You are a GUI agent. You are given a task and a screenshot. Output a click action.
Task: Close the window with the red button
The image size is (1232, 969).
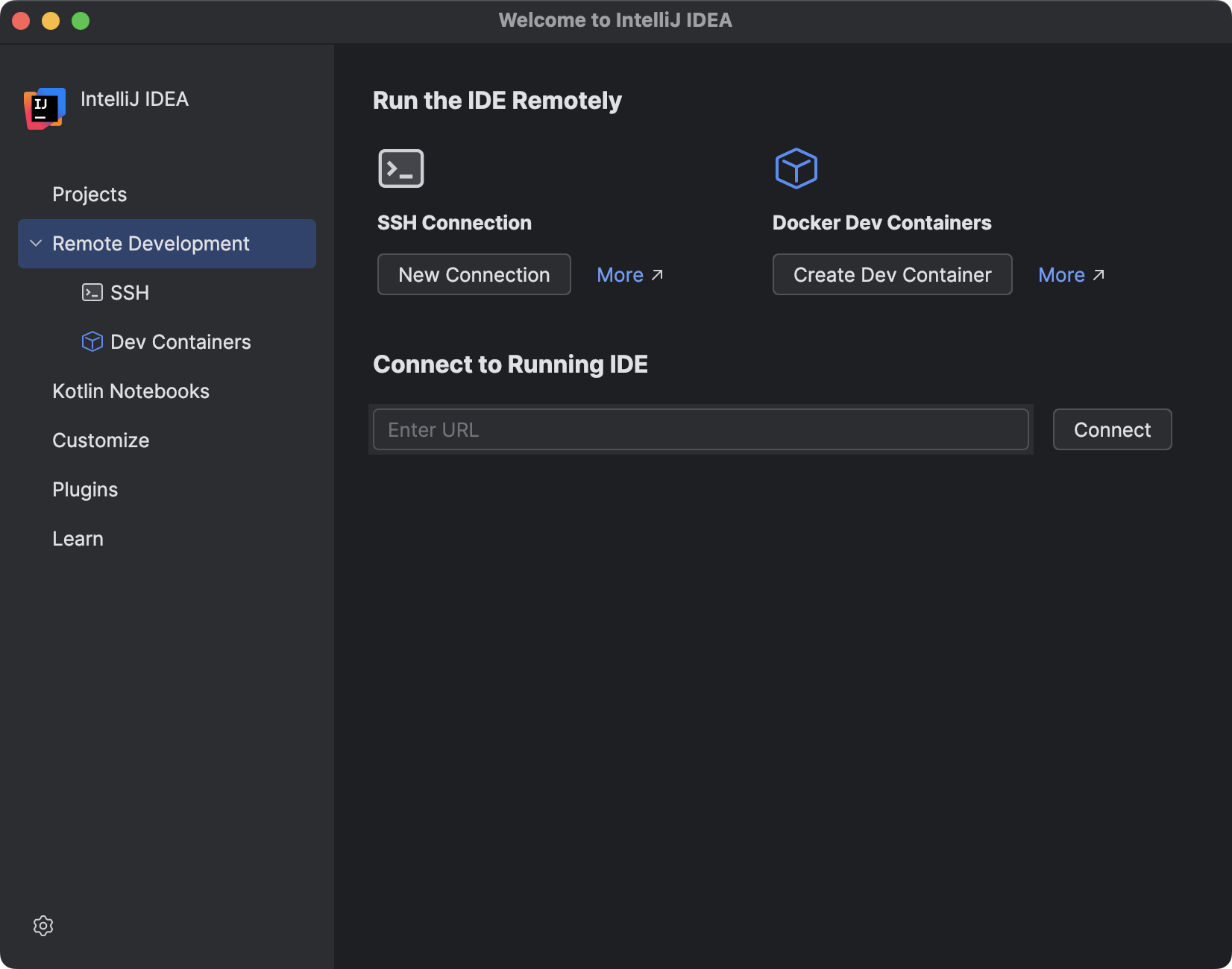21,21
